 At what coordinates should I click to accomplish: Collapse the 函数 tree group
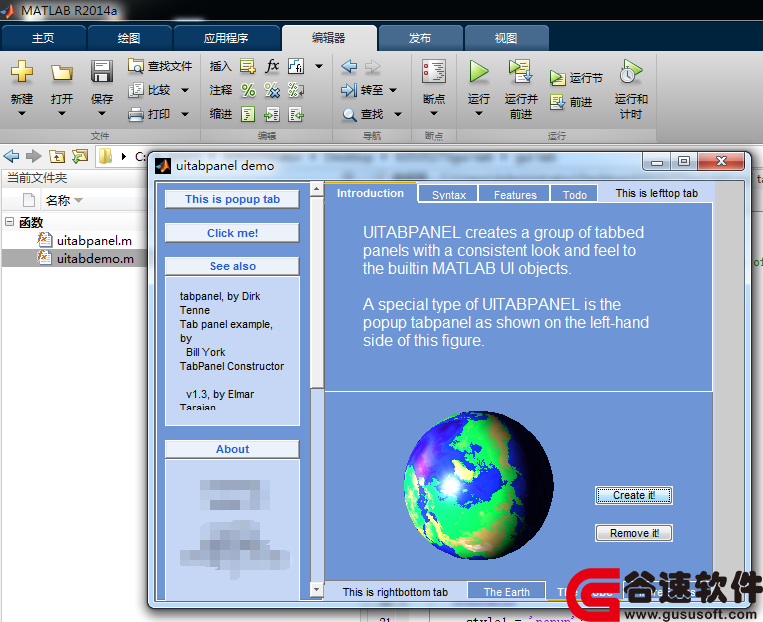pyautogui.click(x=9, y=222)
